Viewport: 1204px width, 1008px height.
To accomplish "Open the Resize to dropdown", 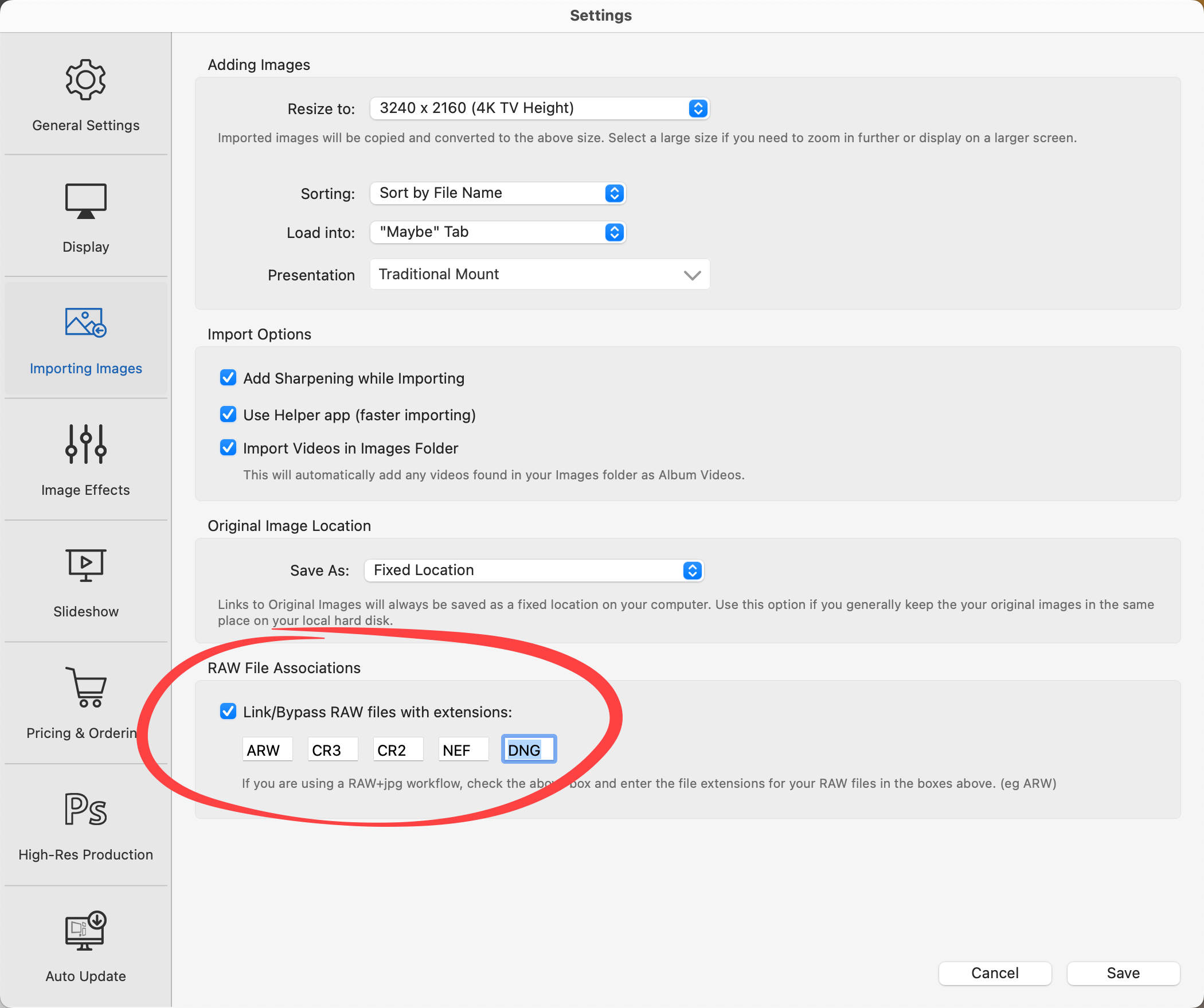I will click(x=539, y=108).
